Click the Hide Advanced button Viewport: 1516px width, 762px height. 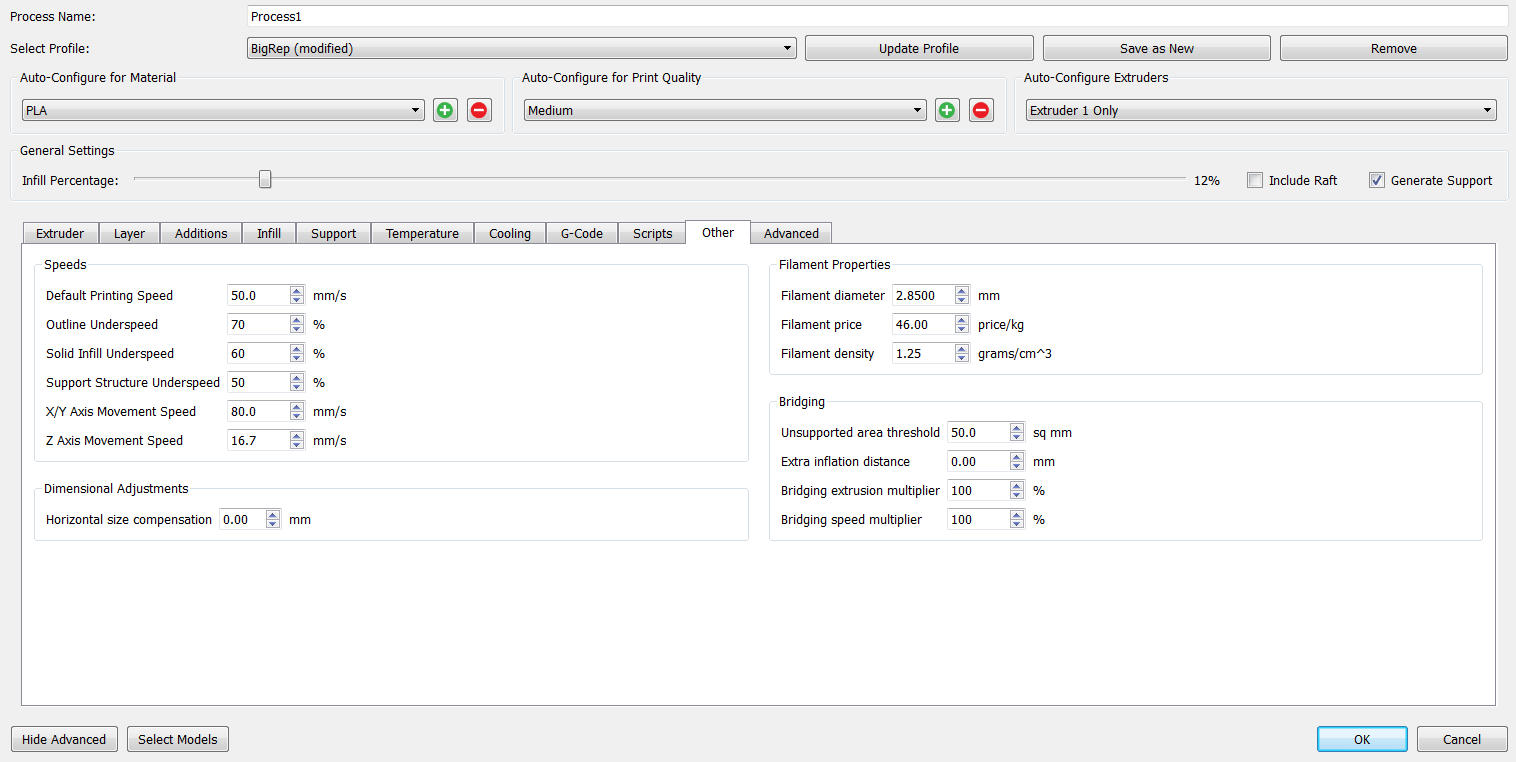[x=64, y=739]
